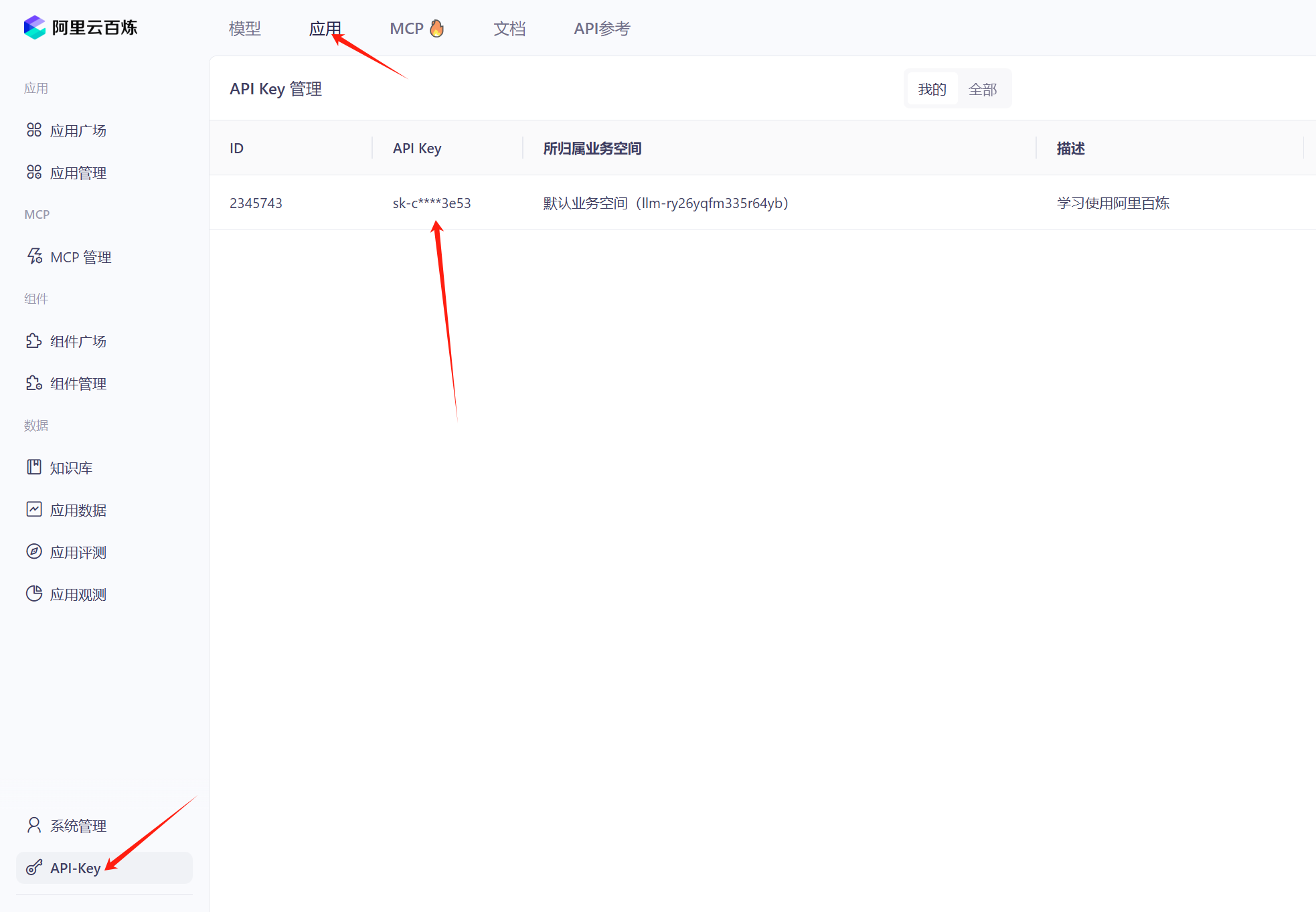Screen dimensions: 1316x912
Task: Open the 模型 top tab
Action: [245, 28]
